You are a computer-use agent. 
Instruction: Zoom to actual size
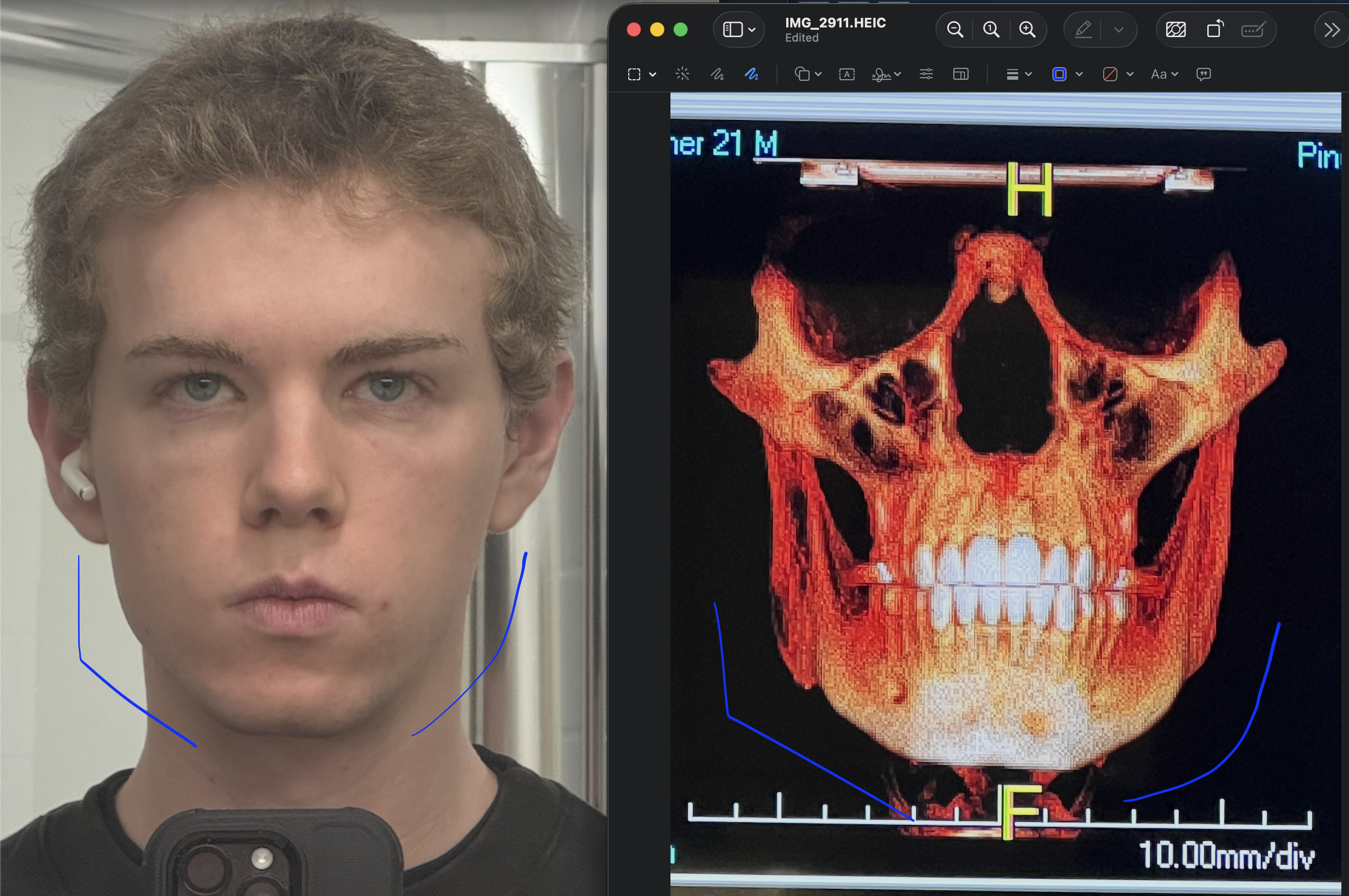tap(991, 29)
